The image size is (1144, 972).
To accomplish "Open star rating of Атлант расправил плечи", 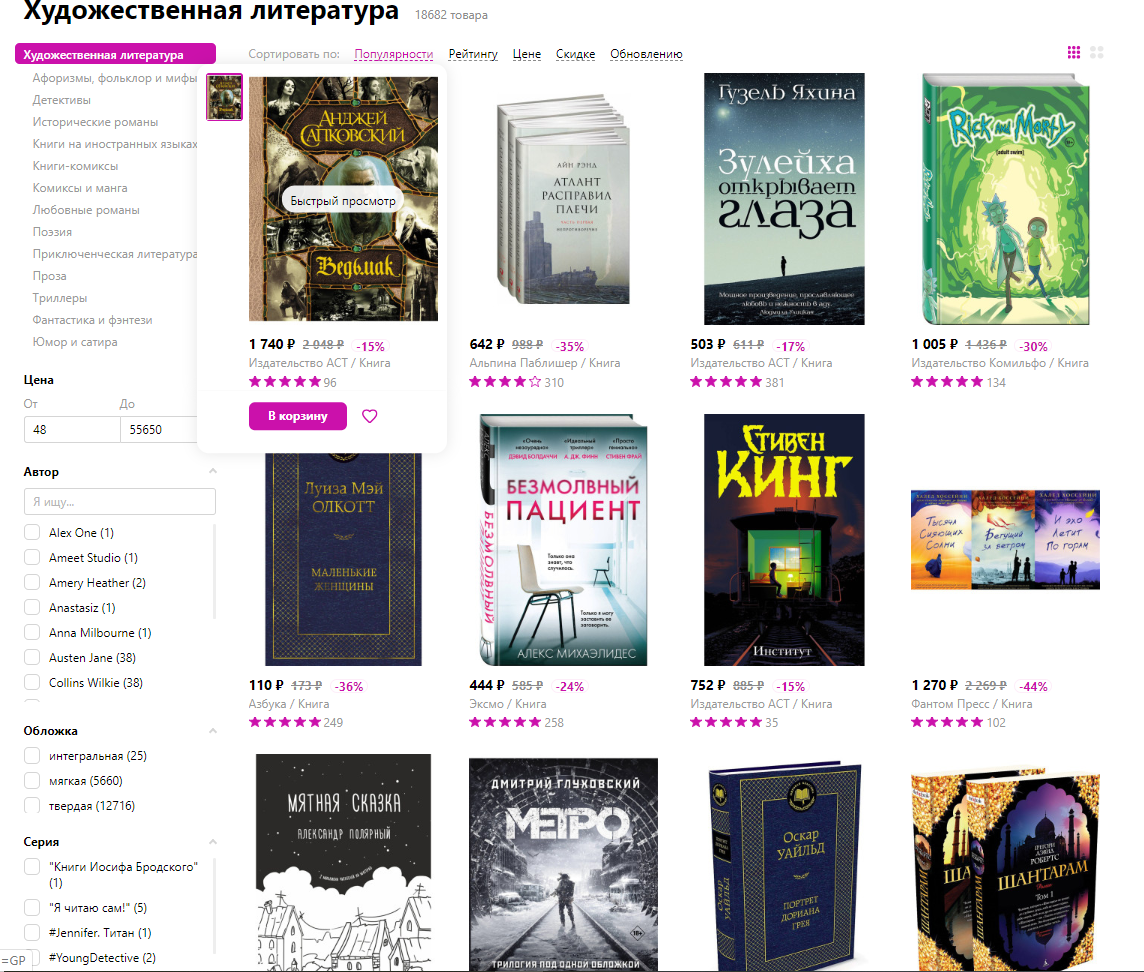I will 505,382.
